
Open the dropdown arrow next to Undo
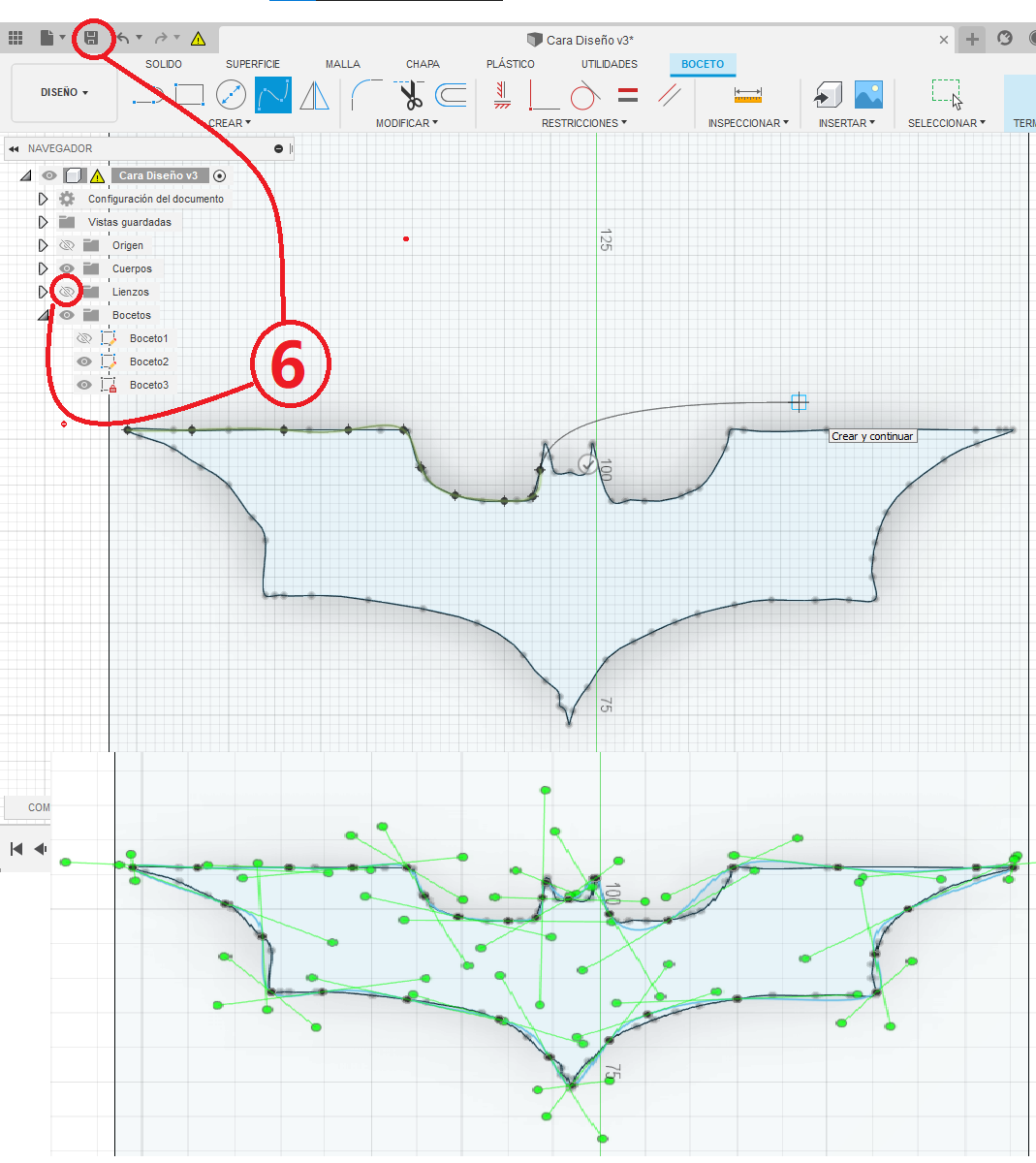tap(139, 39)
